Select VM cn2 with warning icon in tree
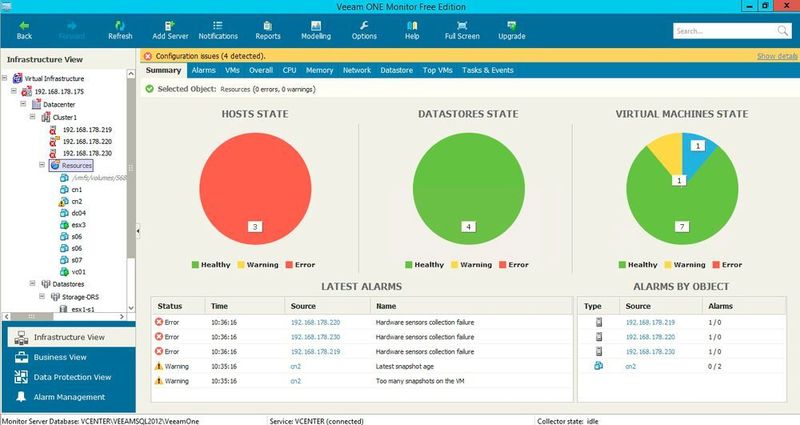 pyautogui.click(x=77, y=201)
